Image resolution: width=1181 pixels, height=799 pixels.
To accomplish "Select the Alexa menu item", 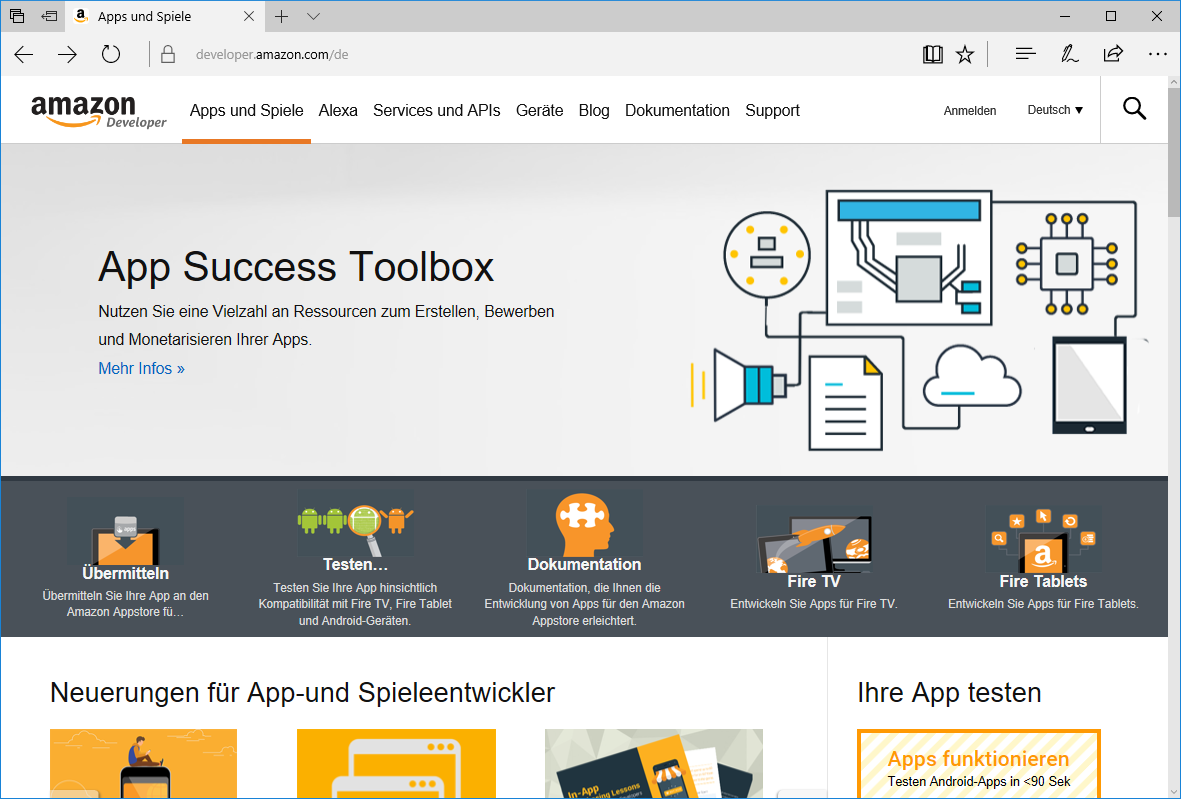I will pos(338,111).
